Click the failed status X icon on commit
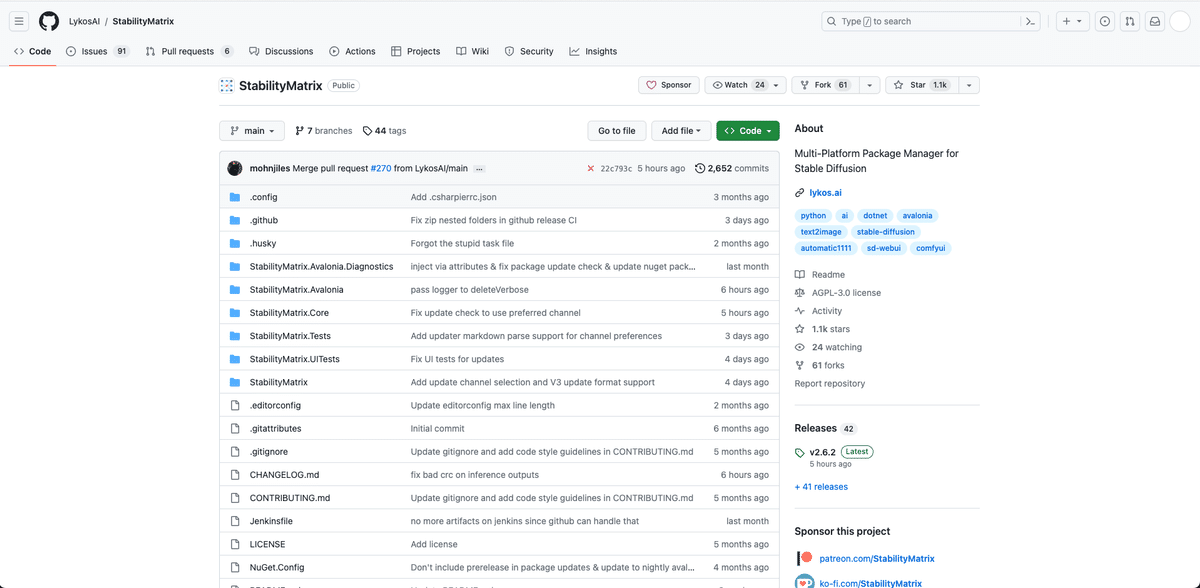Viewport: 1200px width, 588px height. [591, 168]
